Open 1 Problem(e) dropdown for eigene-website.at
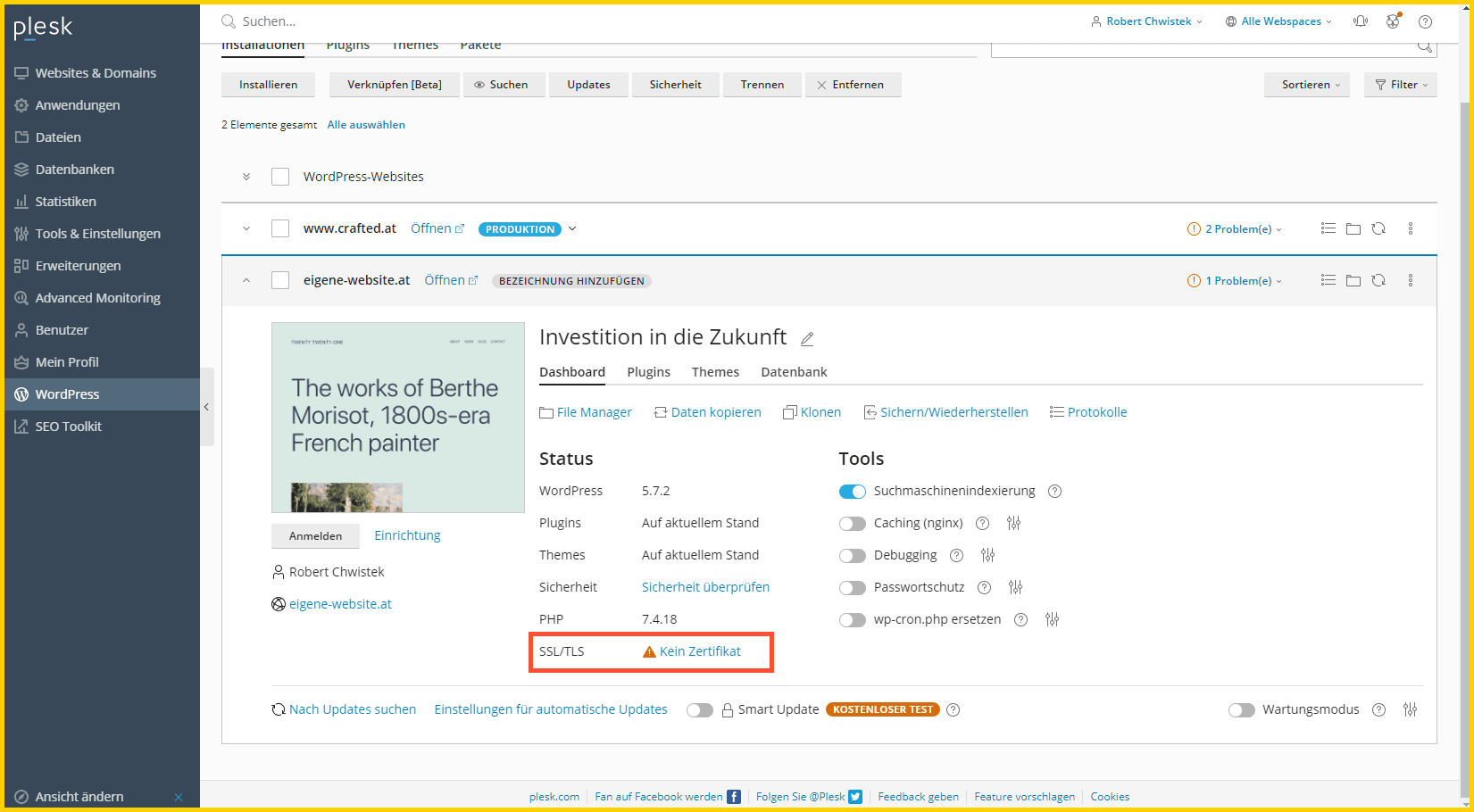This screenshot has width=1474, height=812. 1235,281
